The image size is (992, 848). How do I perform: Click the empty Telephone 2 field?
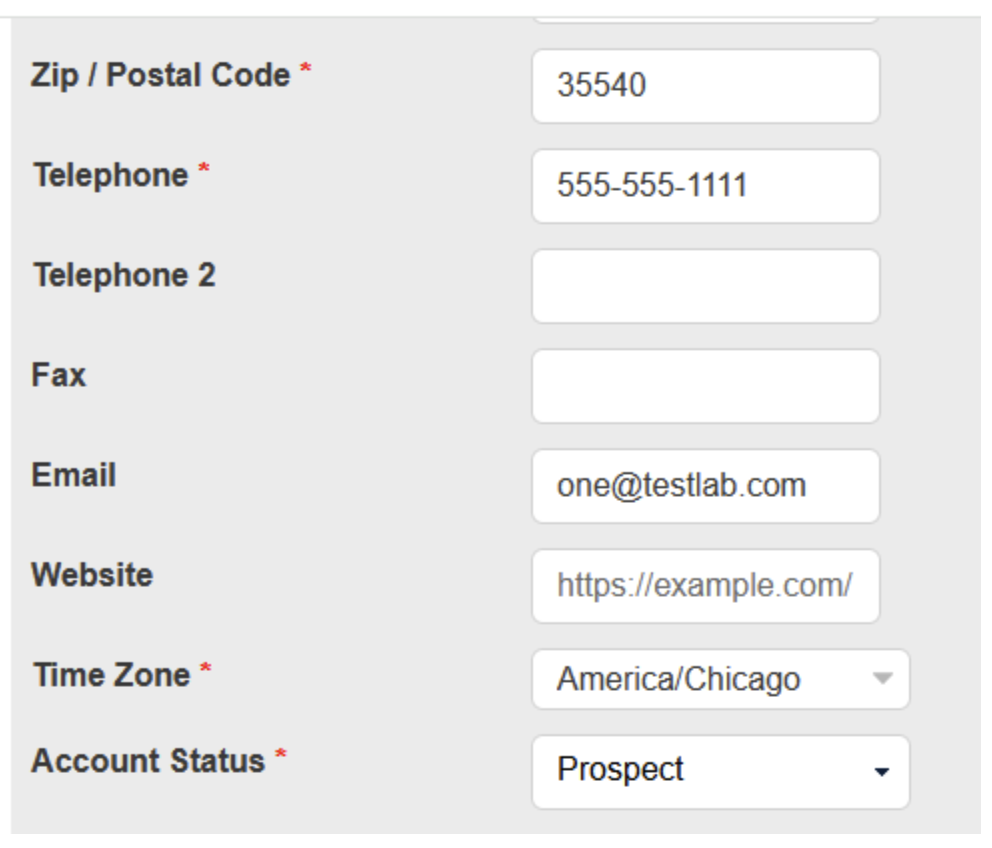click(705, 286)
